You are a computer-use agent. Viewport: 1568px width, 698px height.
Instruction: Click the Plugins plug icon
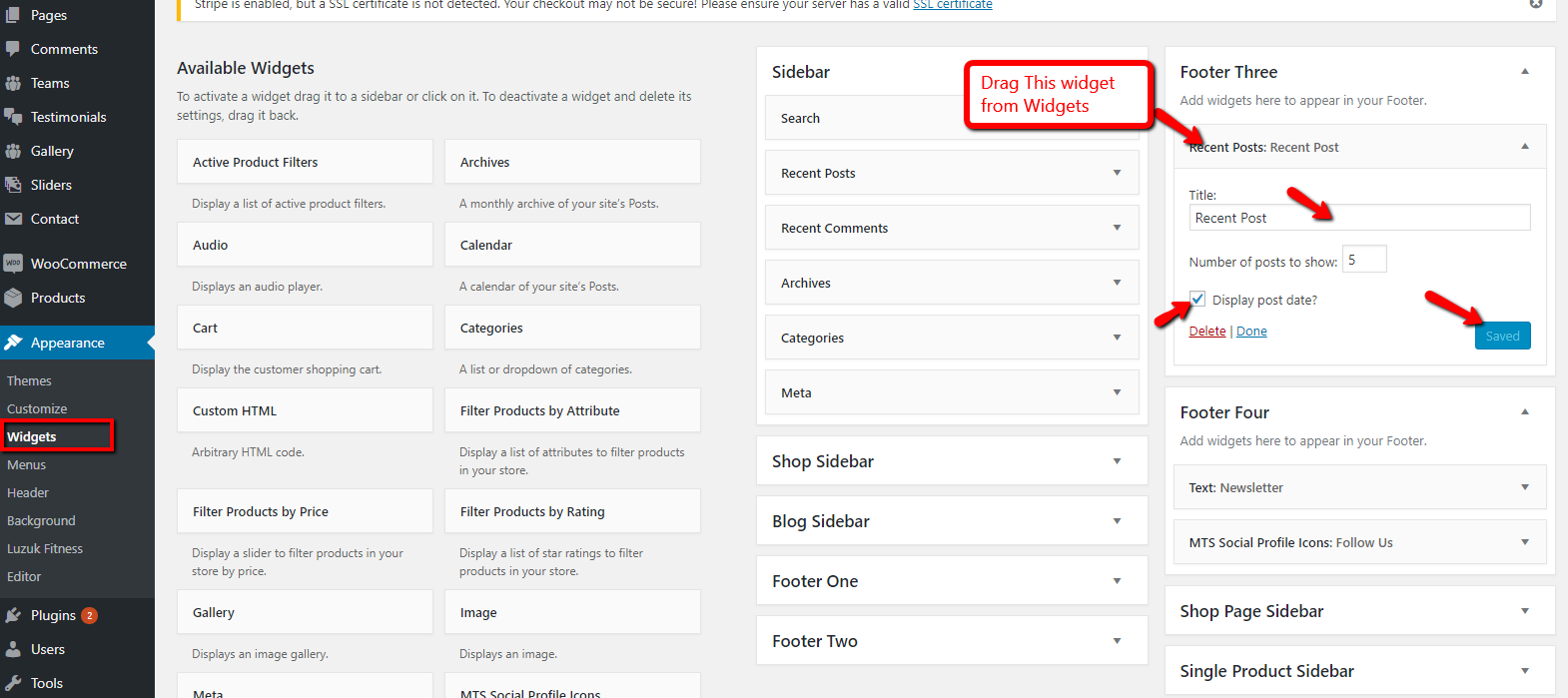[13, 615]
